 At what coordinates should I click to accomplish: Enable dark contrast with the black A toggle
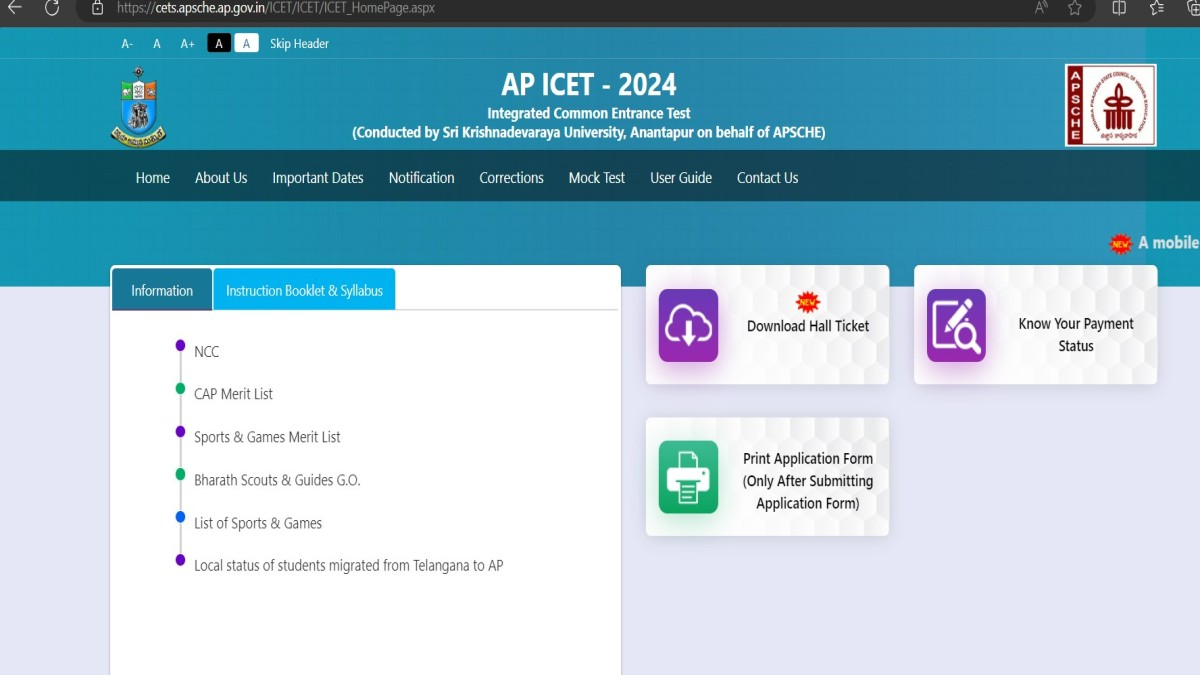point(218,42)
